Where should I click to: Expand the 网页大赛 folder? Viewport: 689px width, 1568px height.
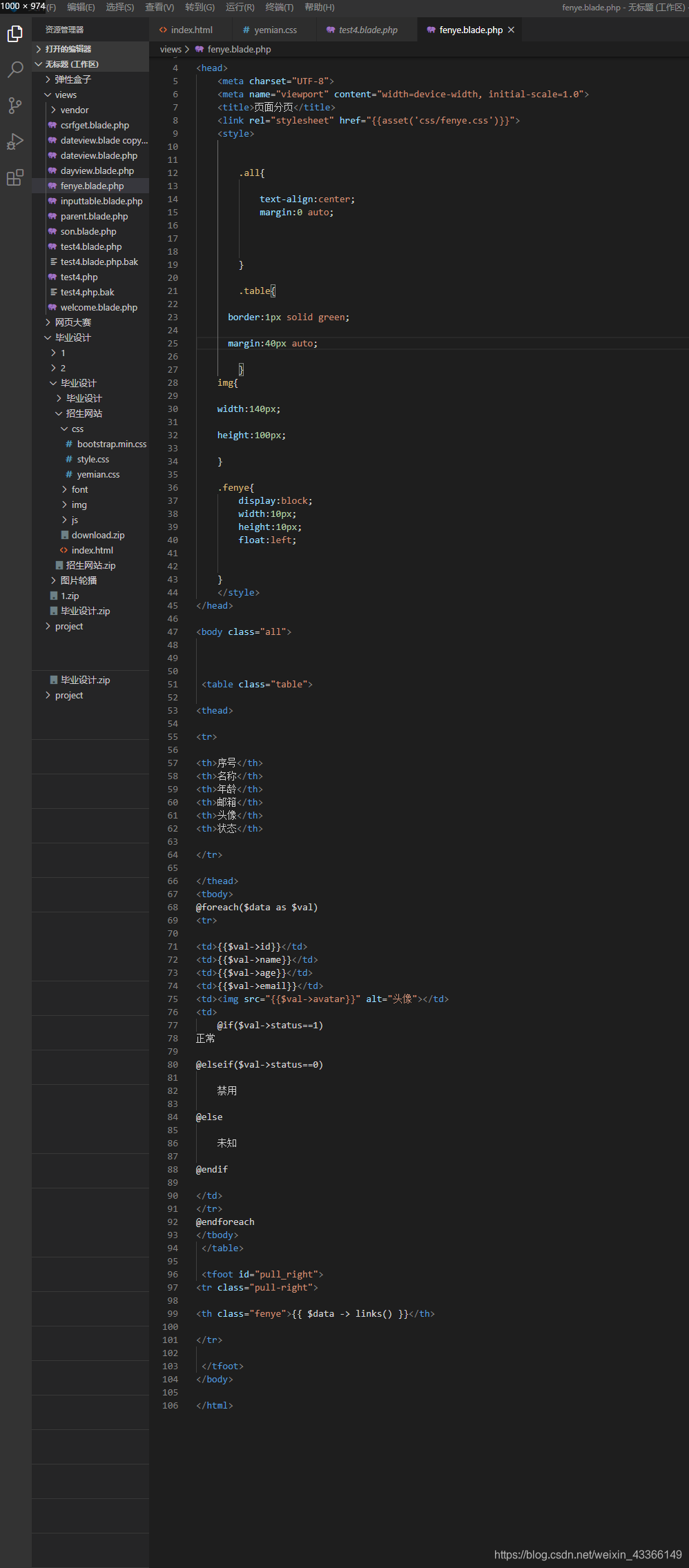(48, 322)
